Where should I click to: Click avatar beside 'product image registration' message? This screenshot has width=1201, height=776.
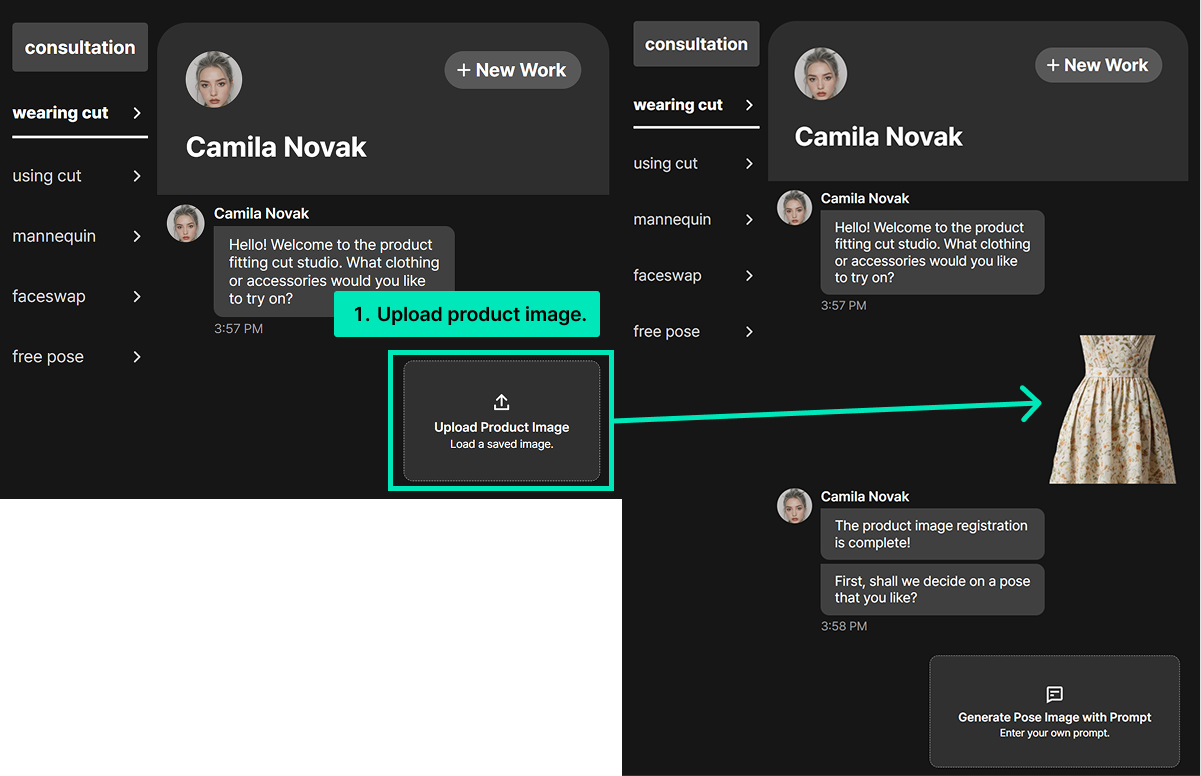(794, 505)
